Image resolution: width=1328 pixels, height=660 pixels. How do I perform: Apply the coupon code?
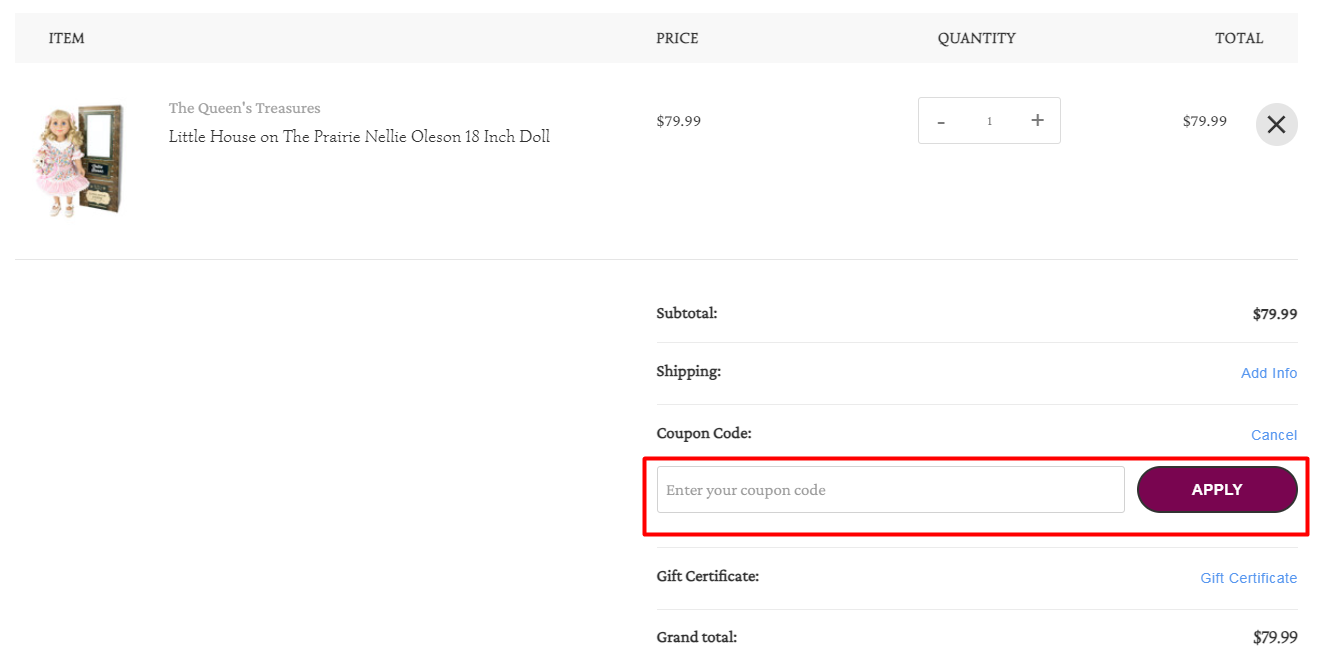pos(1217,490)
